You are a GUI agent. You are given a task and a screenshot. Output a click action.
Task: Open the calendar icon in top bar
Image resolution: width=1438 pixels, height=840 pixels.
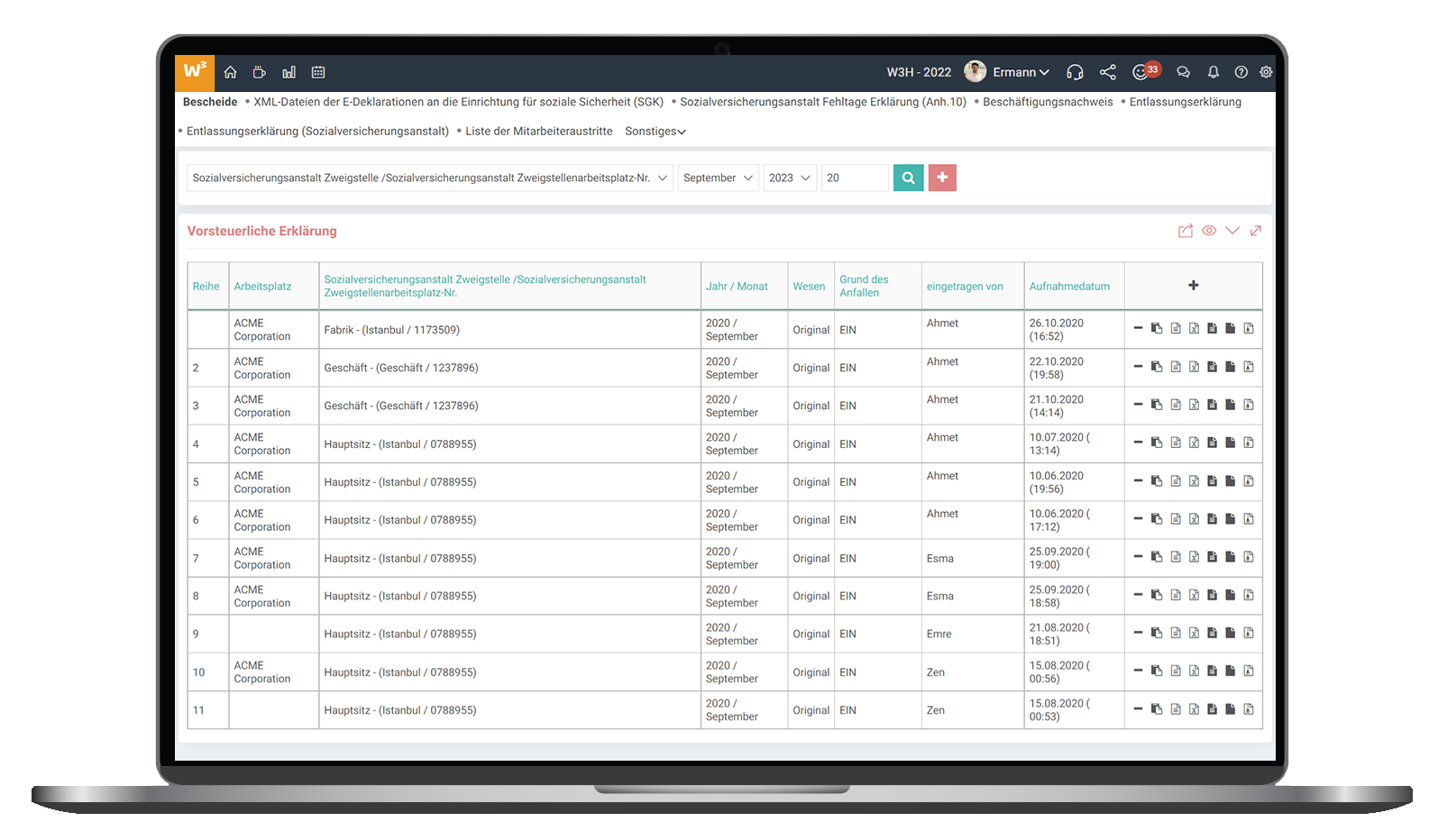point(318,72)
